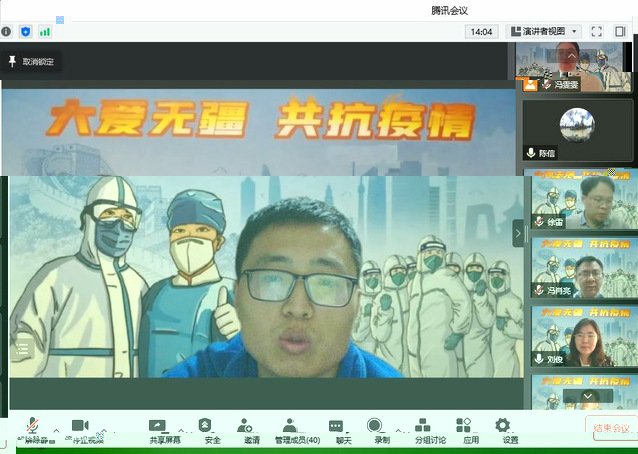Click the microphone icon next to 陈信
Screen dimensions: 638x454
[531, 153]
